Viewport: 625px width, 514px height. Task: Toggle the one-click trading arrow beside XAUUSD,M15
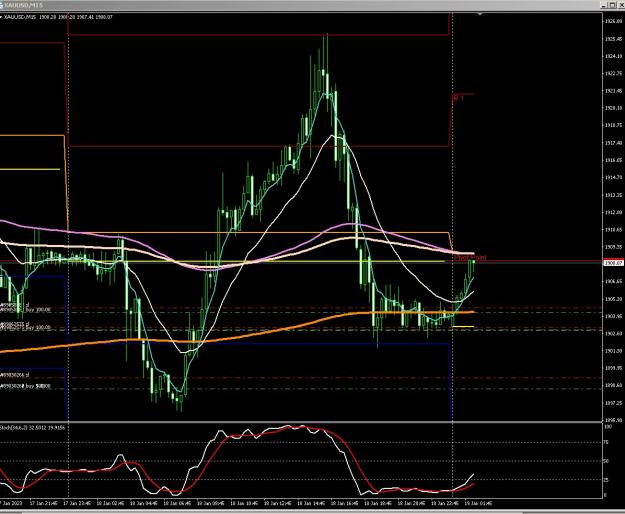point(1,17)
